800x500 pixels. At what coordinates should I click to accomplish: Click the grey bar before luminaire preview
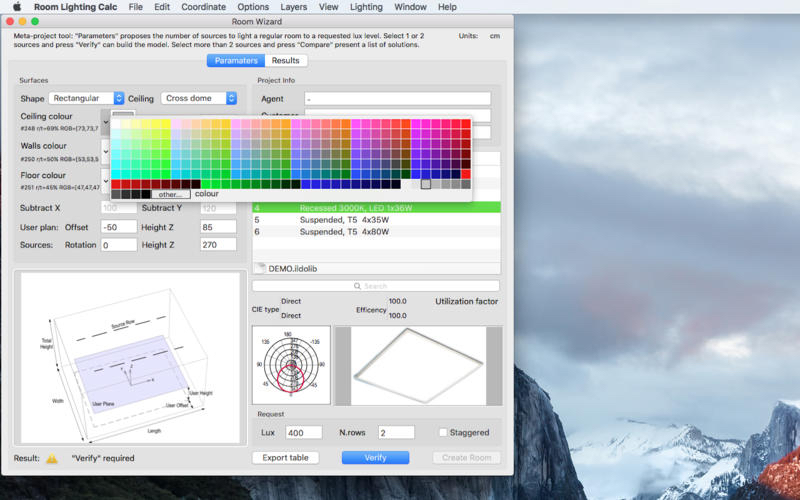343,366
